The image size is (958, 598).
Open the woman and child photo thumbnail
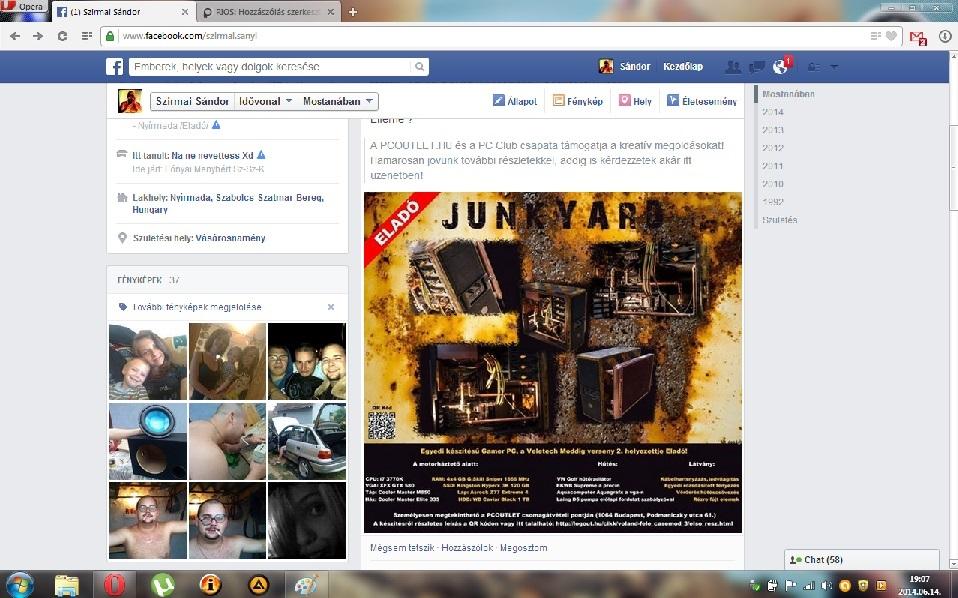coord(148,362)
